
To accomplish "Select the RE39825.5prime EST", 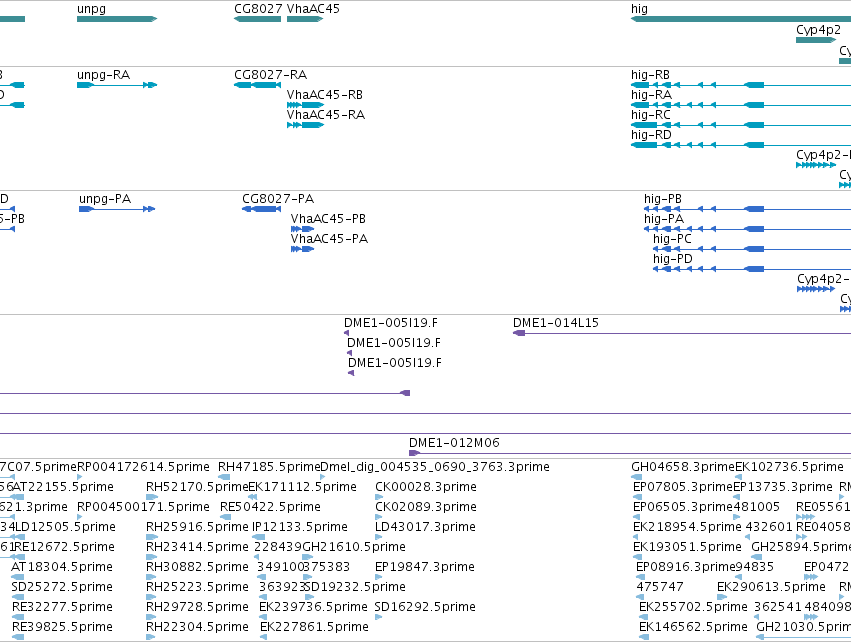I will [x=17, y=637].
